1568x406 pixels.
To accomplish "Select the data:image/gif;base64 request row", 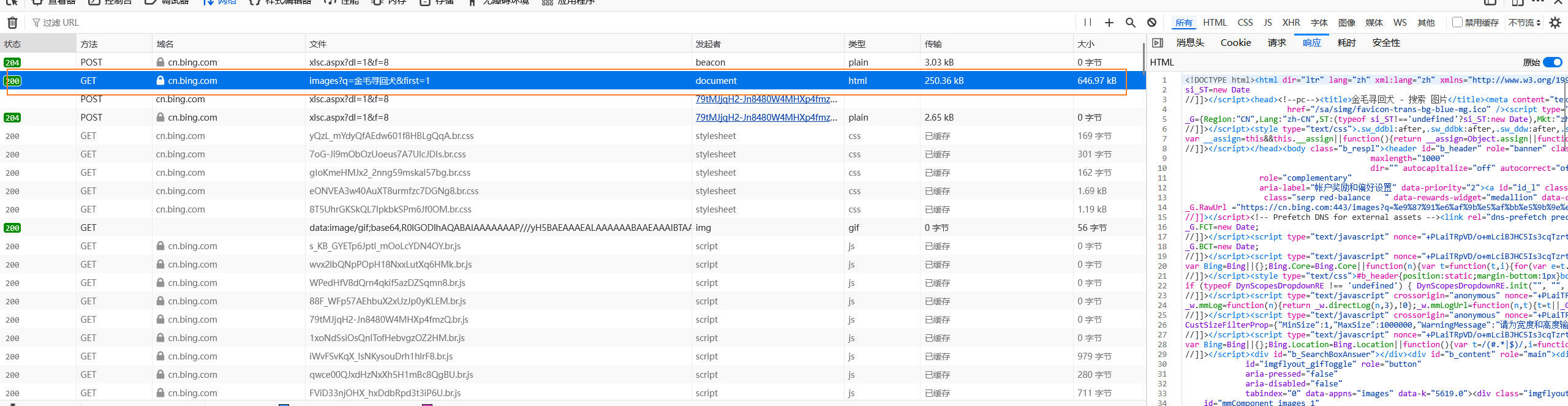I will point(573,228).
